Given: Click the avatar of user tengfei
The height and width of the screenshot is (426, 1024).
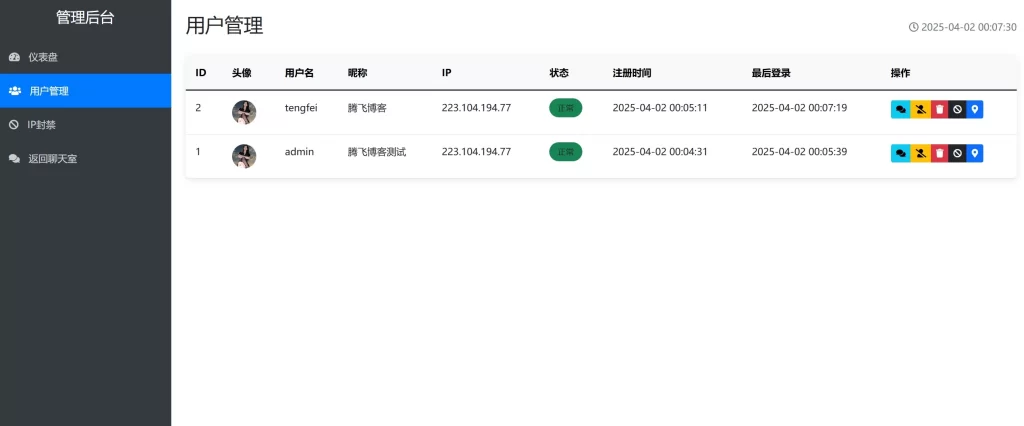Looking at the screenshot, I should click(x=244, y=112).
